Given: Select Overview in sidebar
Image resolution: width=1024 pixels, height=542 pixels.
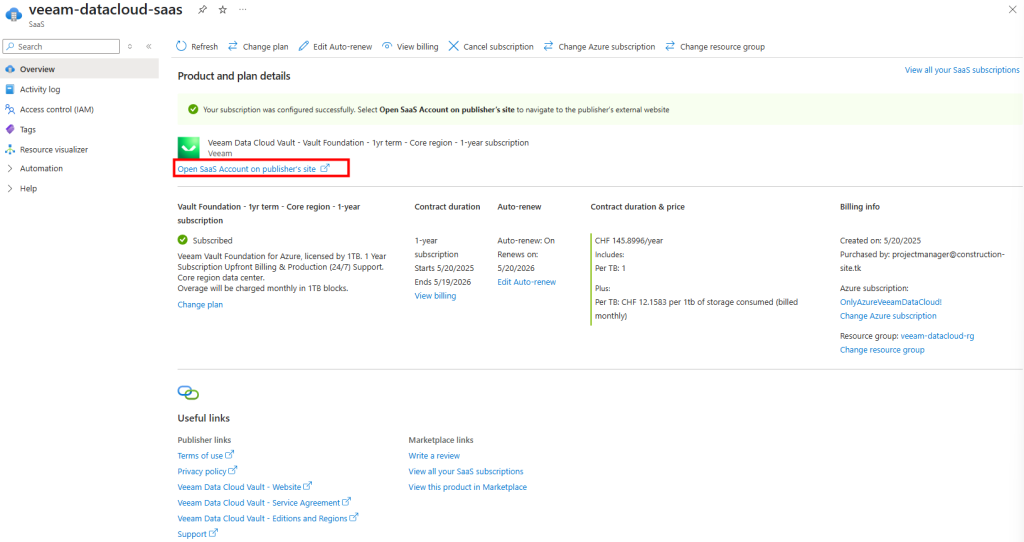Looking at the screenshot, I should point(79,69).
